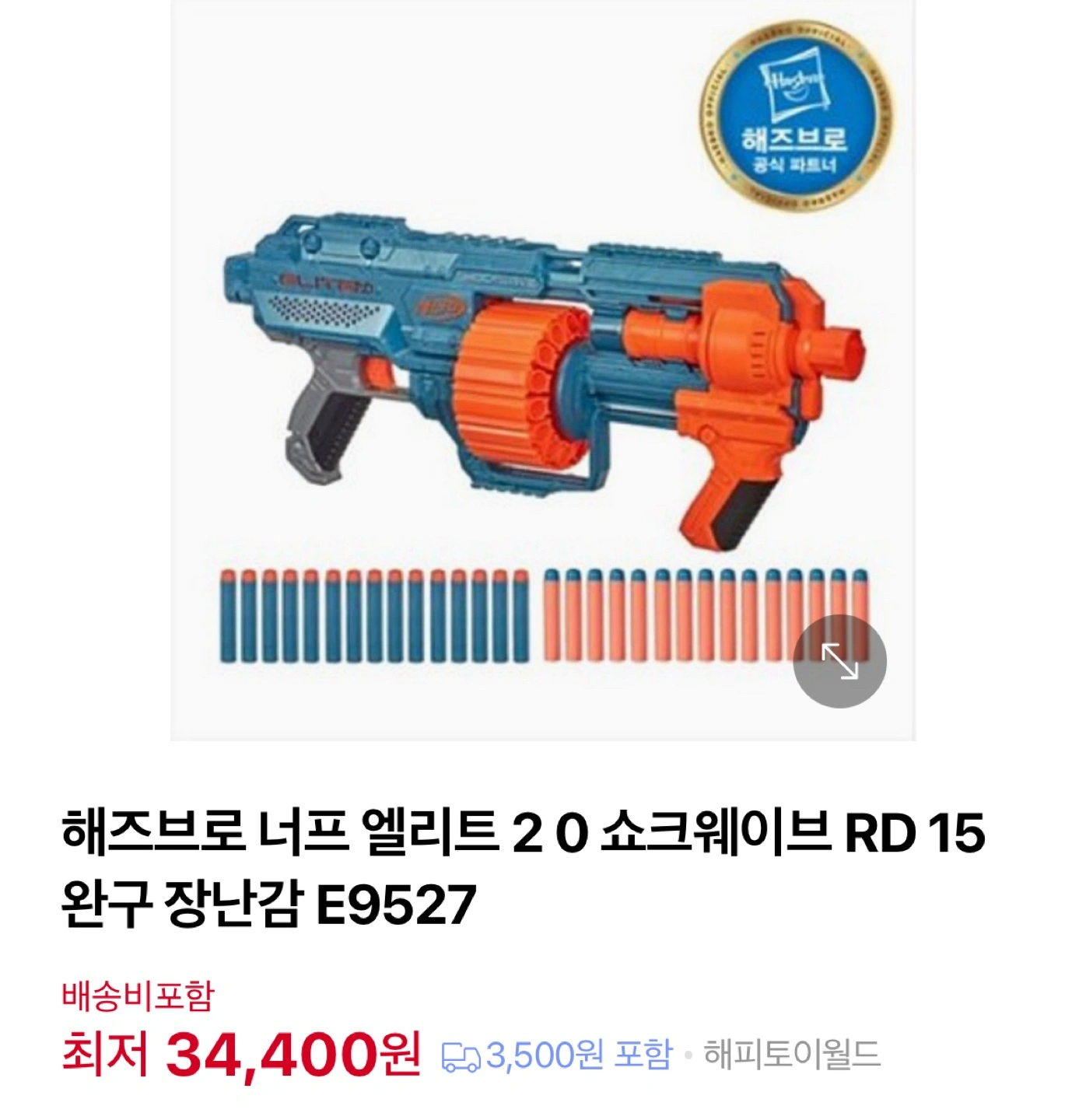Tap the orange muzzle tip of blaster
This screenshot has height=1120, width=1086.
(x=844, y=352)
